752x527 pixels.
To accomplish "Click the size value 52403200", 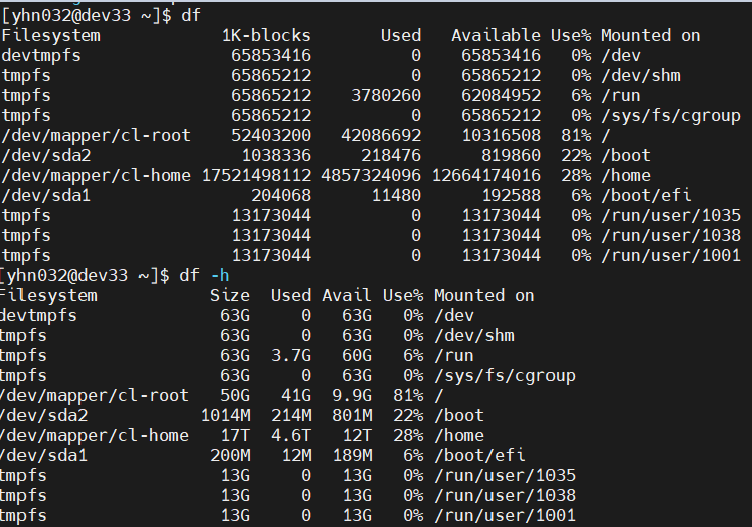I will click(x=271, y=136).
